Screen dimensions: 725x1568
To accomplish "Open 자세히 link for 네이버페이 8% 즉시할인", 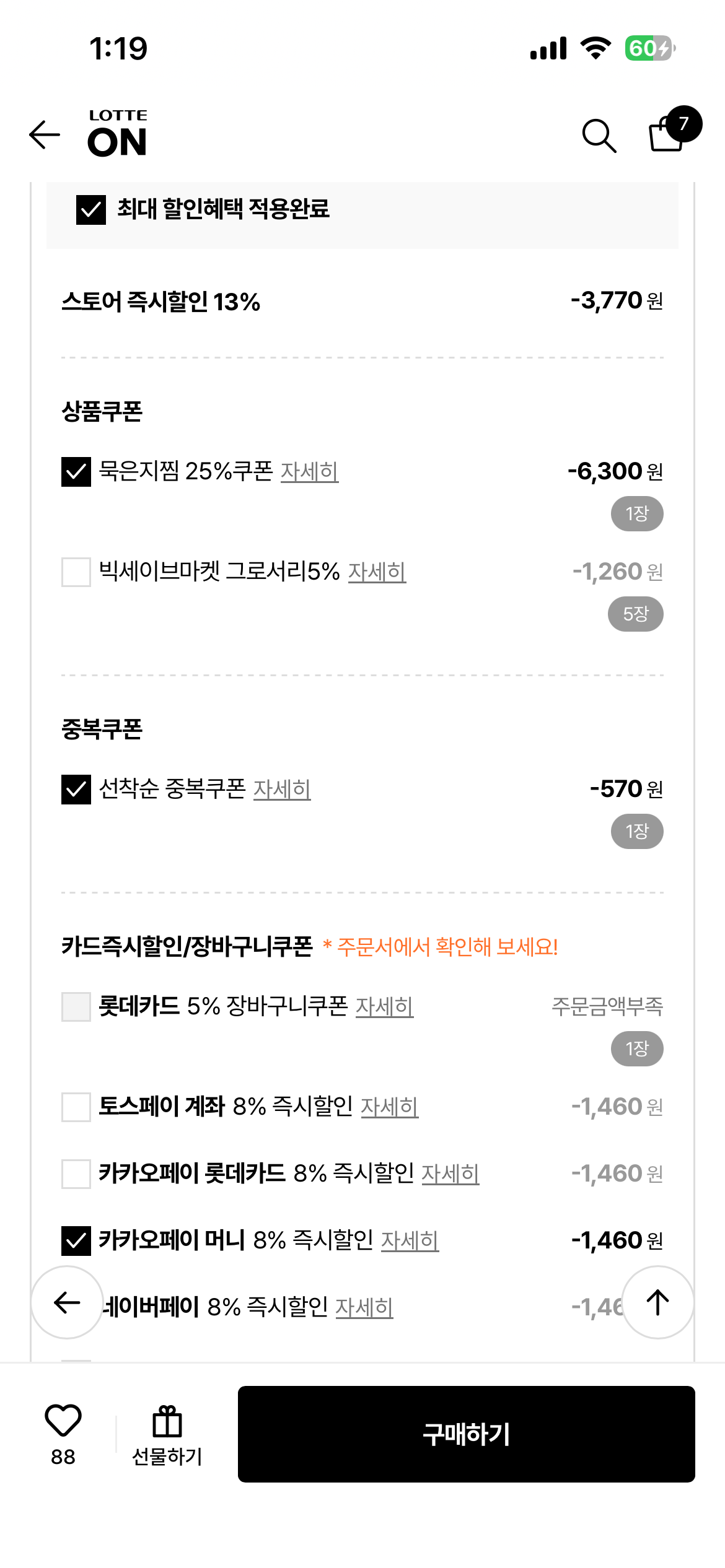I will [x=364, y=1307].
